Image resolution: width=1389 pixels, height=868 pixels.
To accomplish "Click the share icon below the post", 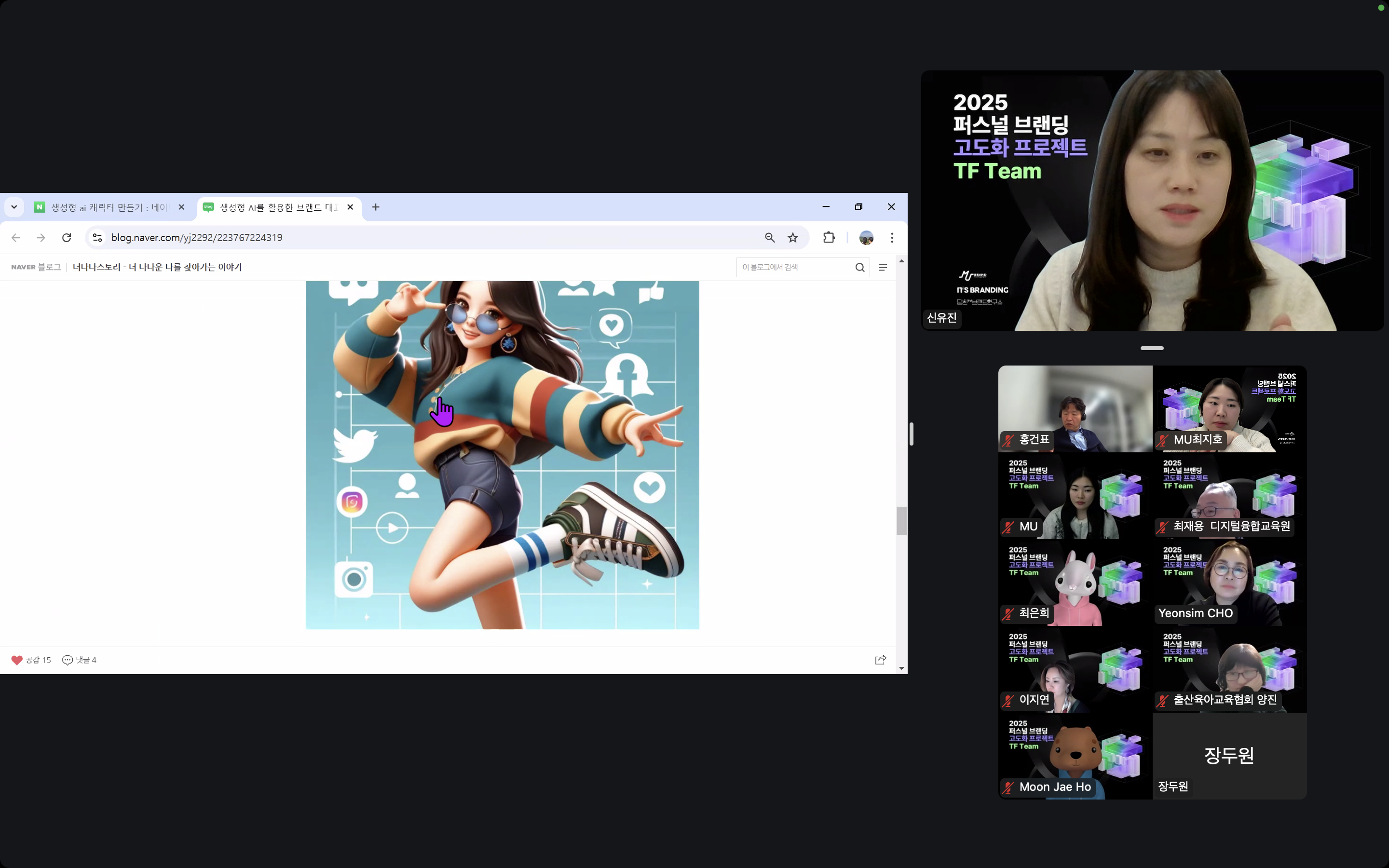I will 881,660.
